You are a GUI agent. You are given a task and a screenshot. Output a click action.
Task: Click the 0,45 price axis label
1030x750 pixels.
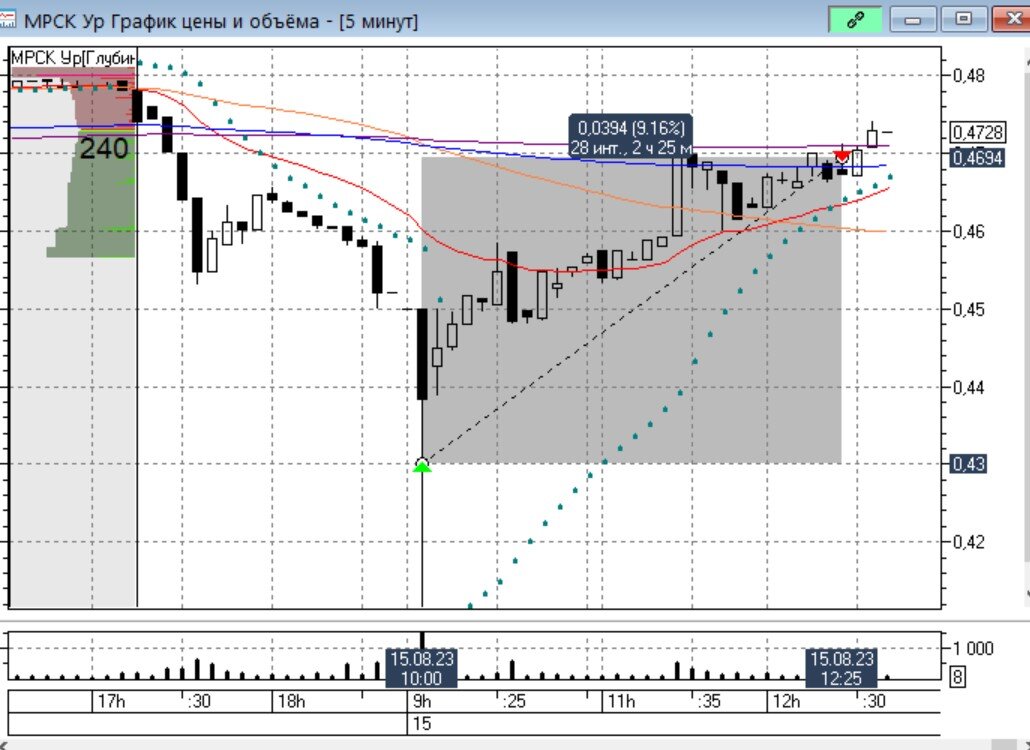point(969,309)
